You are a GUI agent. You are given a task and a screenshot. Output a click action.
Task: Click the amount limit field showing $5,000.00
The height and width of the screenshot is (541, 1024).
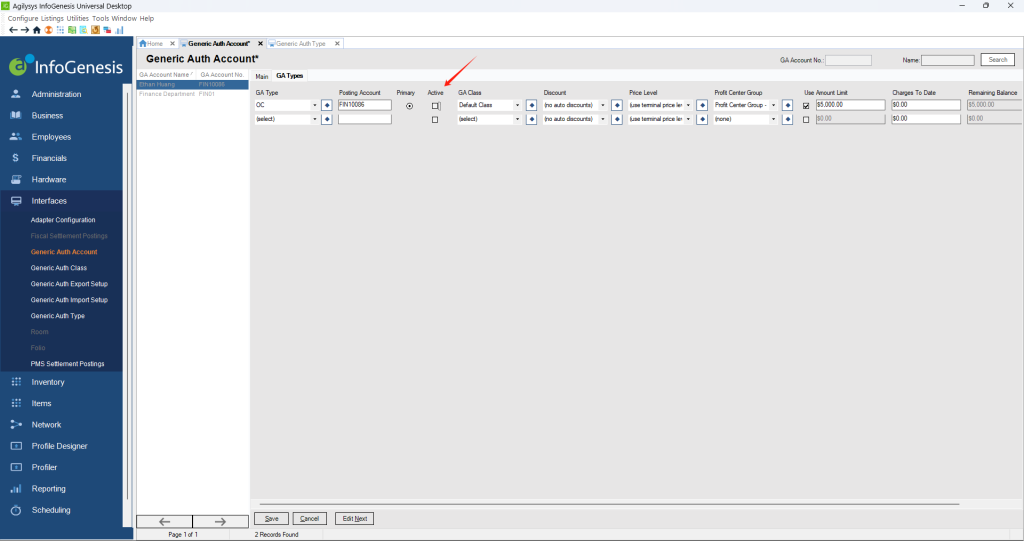coord(850,105)
